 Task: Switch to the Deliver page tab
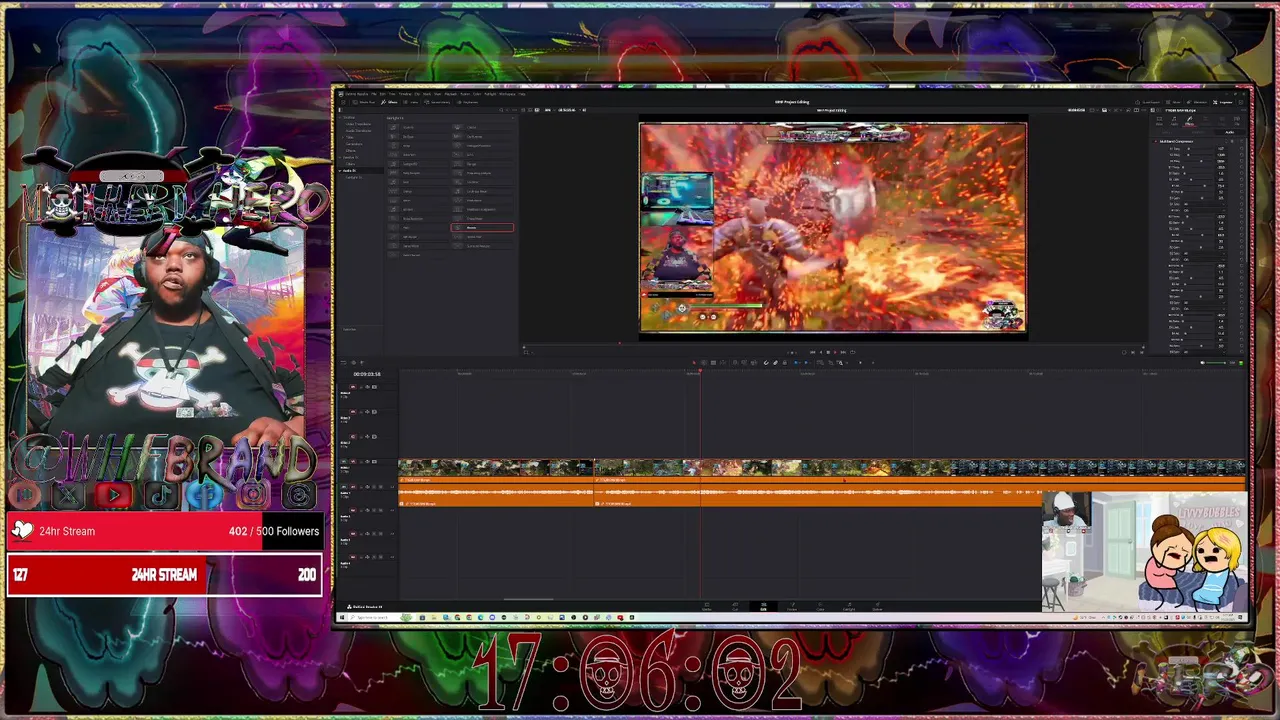(878, 607)
